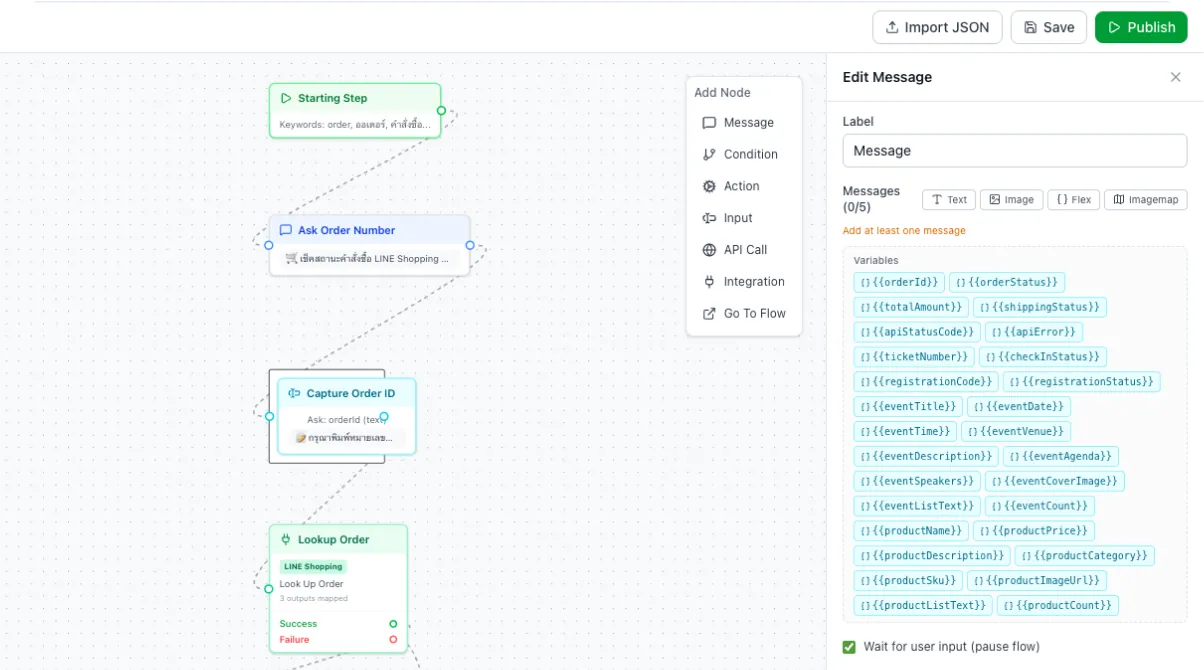The width and height of the screenshot is (1204, 670).
Task: Click the LINE Shopping badge on Lookup Order
Action: [x=313, y=567]
